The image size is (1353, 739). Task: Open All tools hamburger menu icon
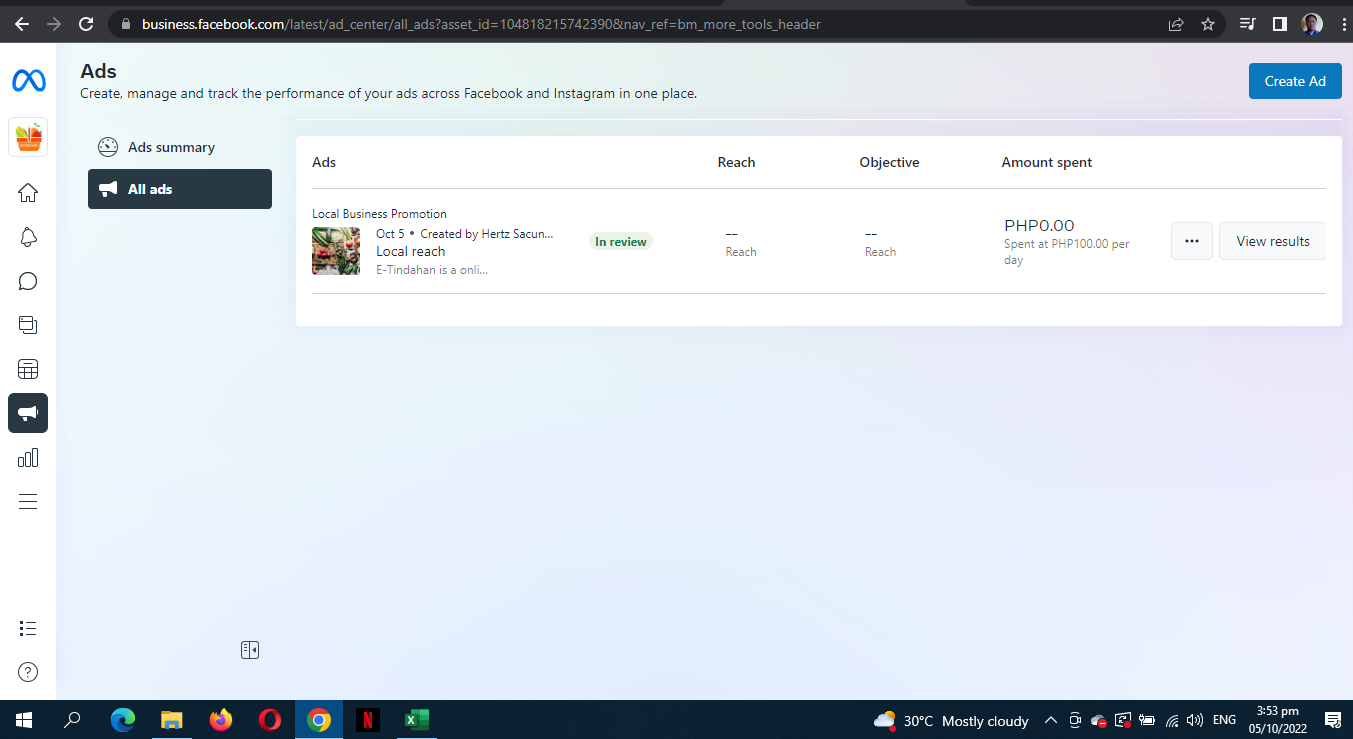[28, 501]
